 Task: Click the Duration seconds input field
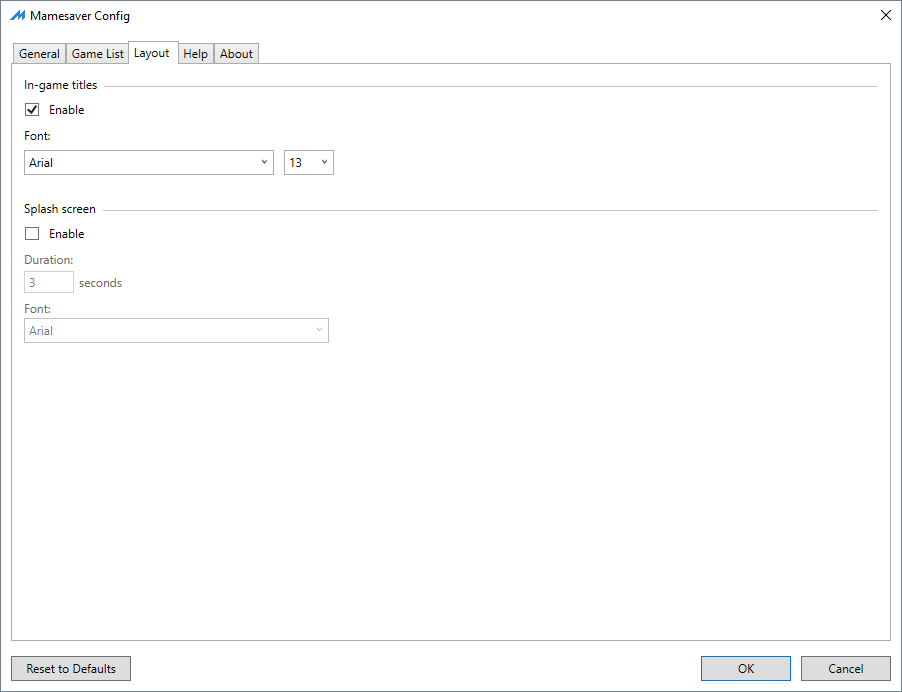[49, 282]
